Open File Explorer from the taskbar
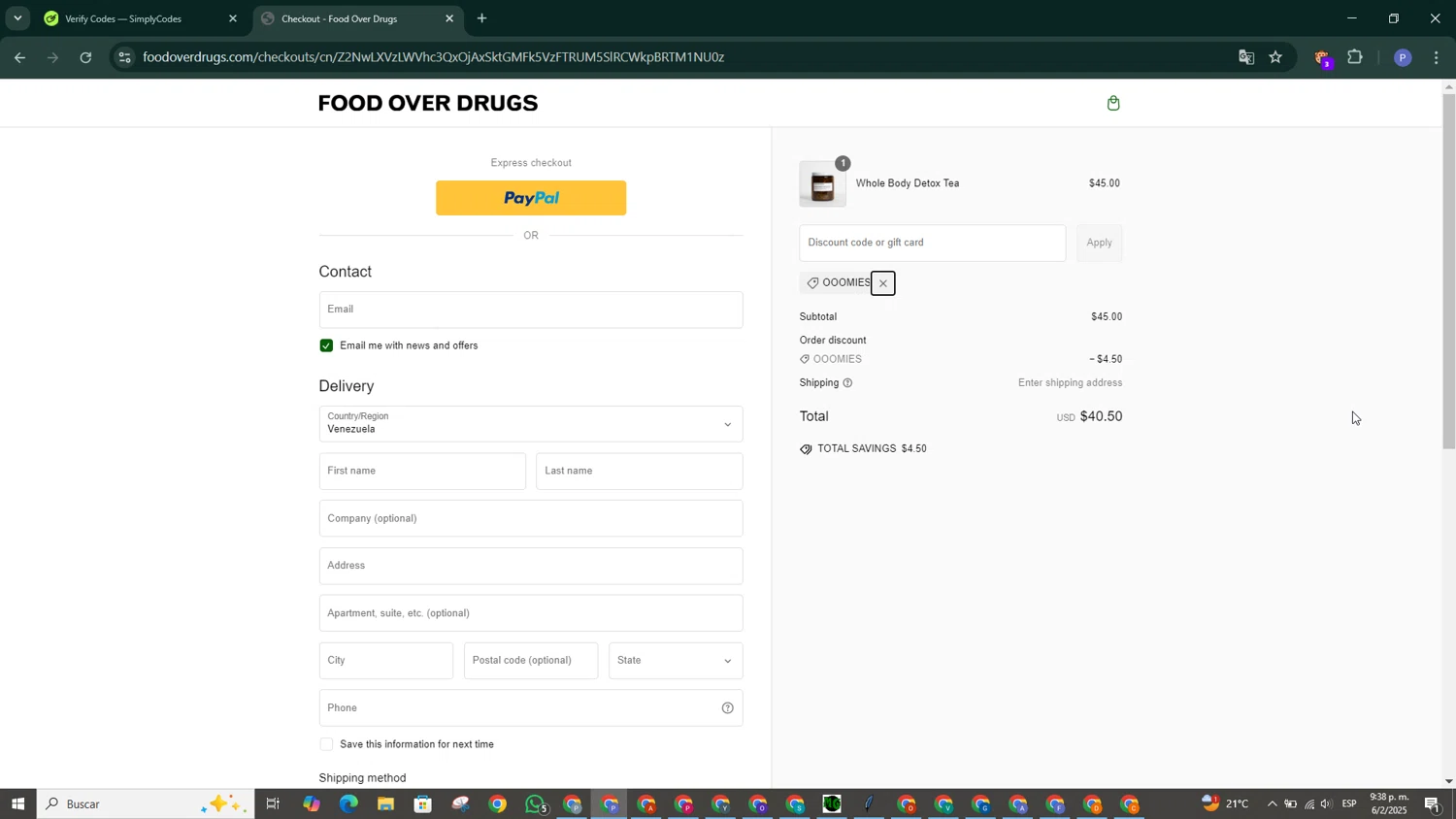Image resolution: width=1456 pixels, height=819 pixels. click(385, 803)
